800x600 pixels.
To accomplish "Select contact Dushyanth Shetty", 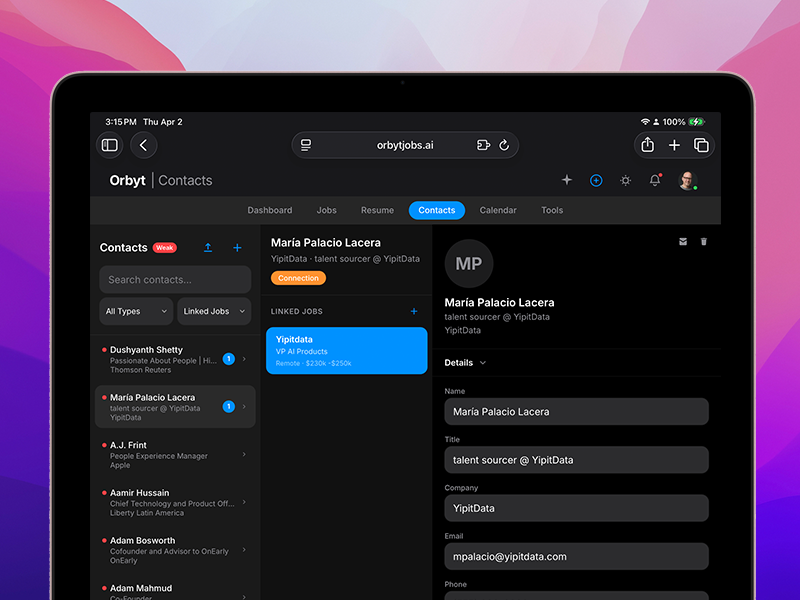I will coord(175,359).
